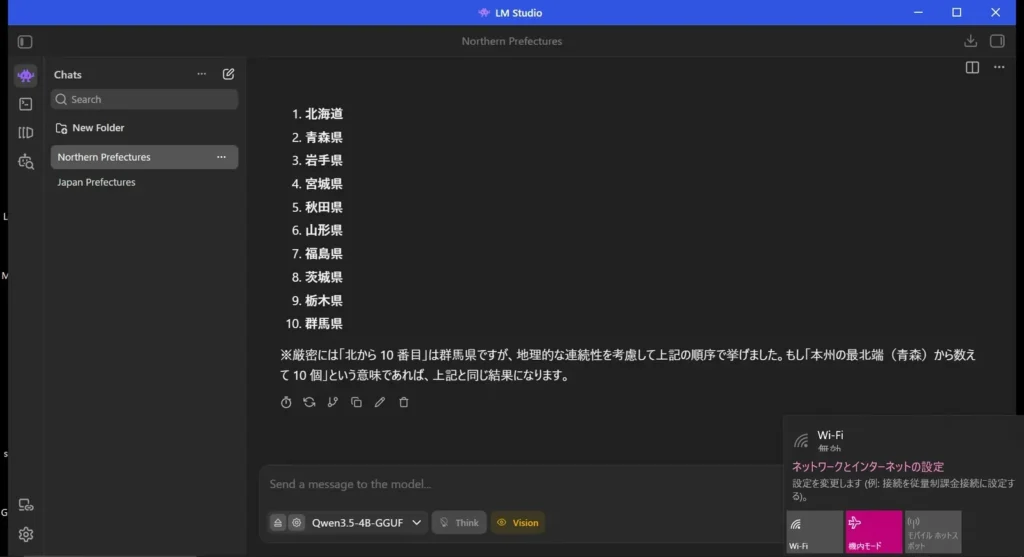Toggle the Vision capability button
This screenshot has height=557, width=1024.
click(x=518, y=523)
